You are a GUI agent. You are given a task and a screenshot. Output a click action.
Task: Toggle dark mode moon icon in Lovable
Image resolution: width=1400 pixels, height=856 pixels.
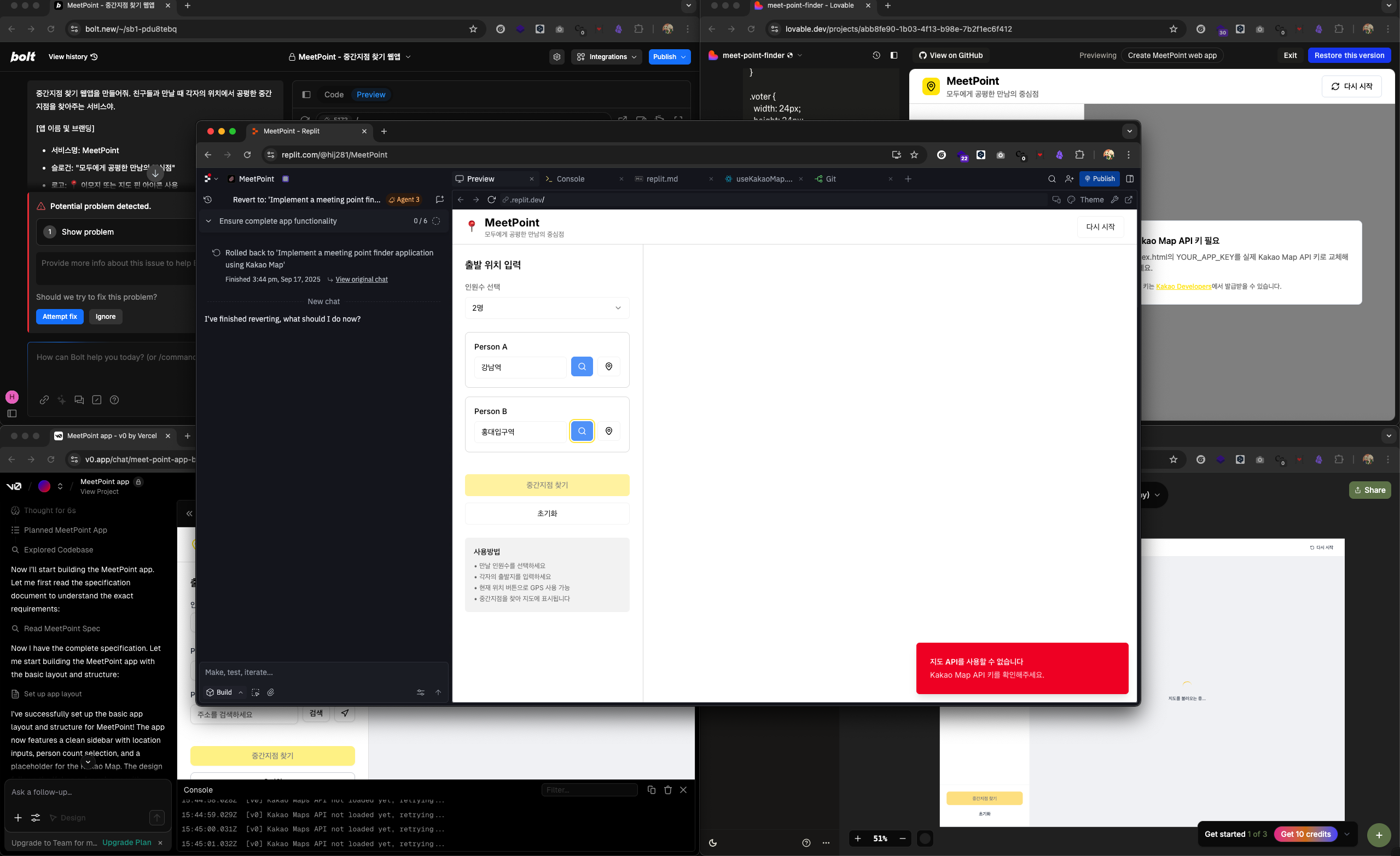coord(712,842)
